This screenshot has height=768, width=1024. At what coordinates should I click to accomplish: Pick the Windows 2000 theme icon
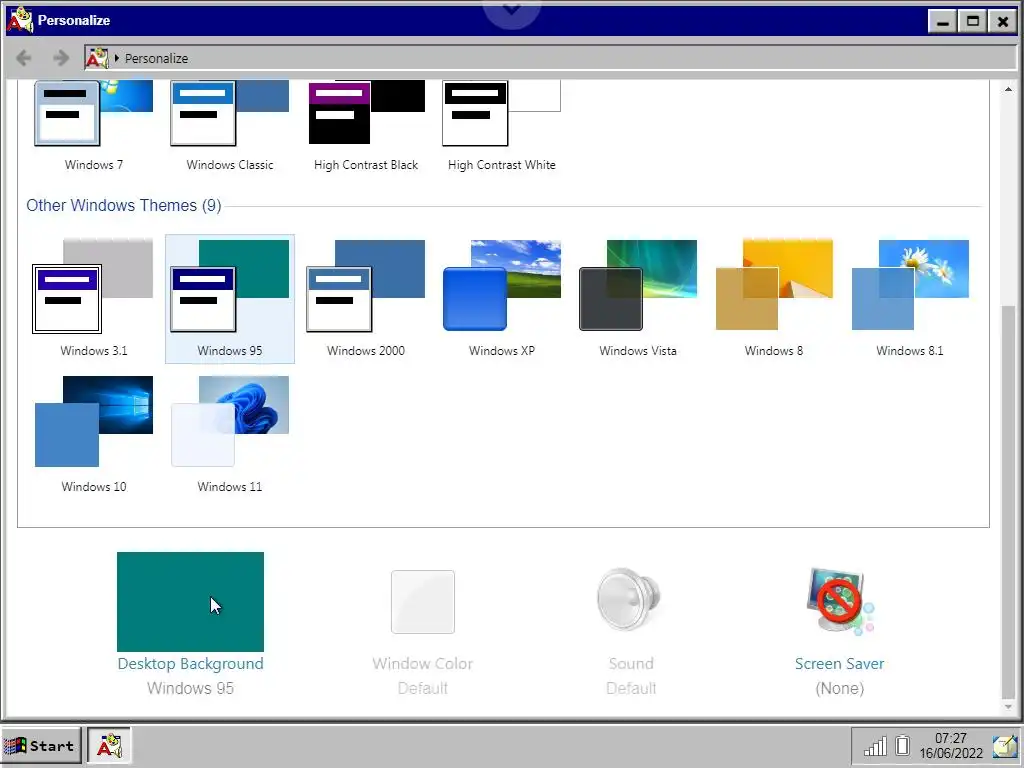coord(366,286)
